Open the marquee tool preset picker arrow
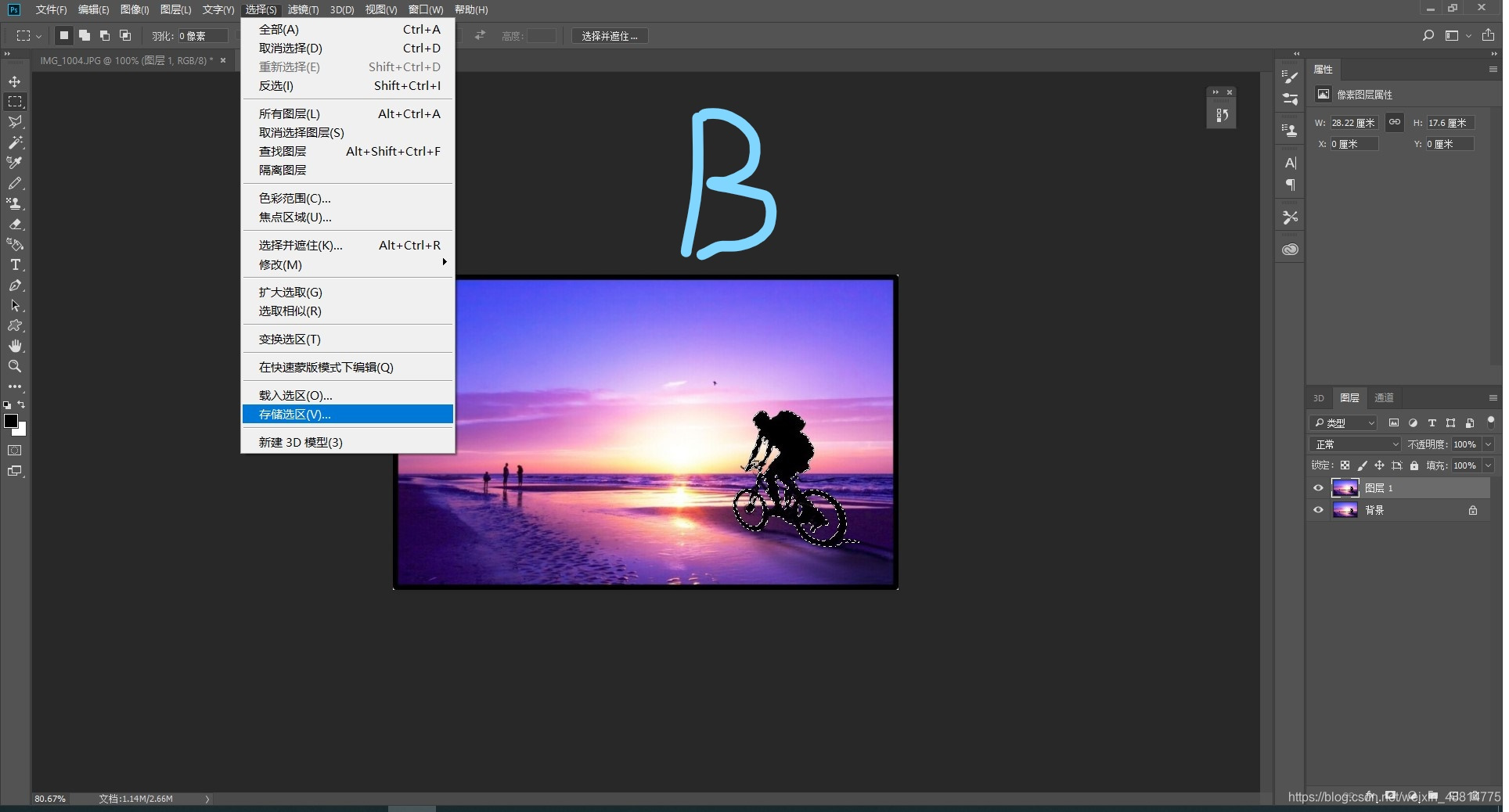Viewport: 1509px width, 812px height. [38, 36]
